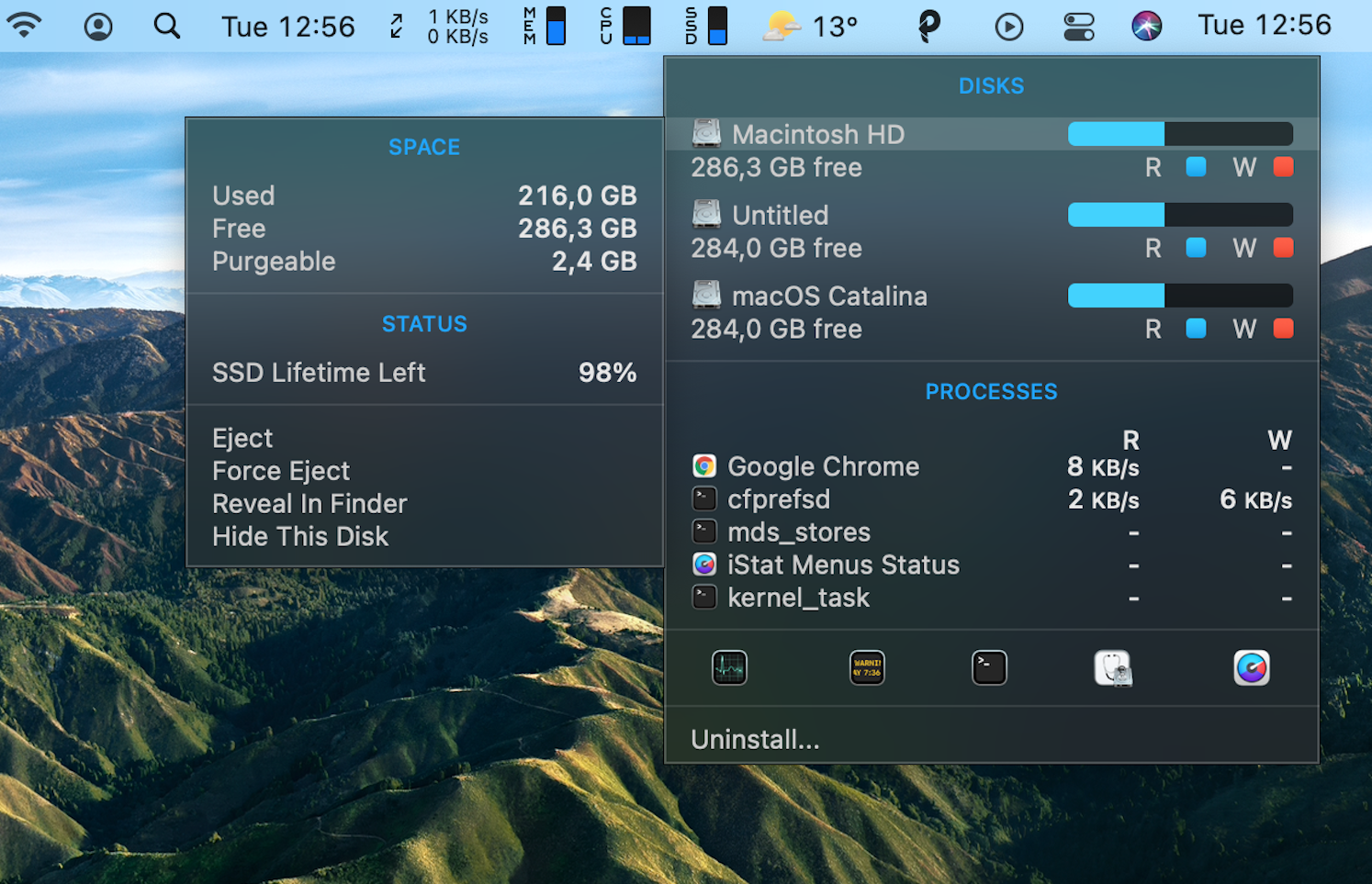
Task: Select Force Eject for the disk
Action: 281,470
